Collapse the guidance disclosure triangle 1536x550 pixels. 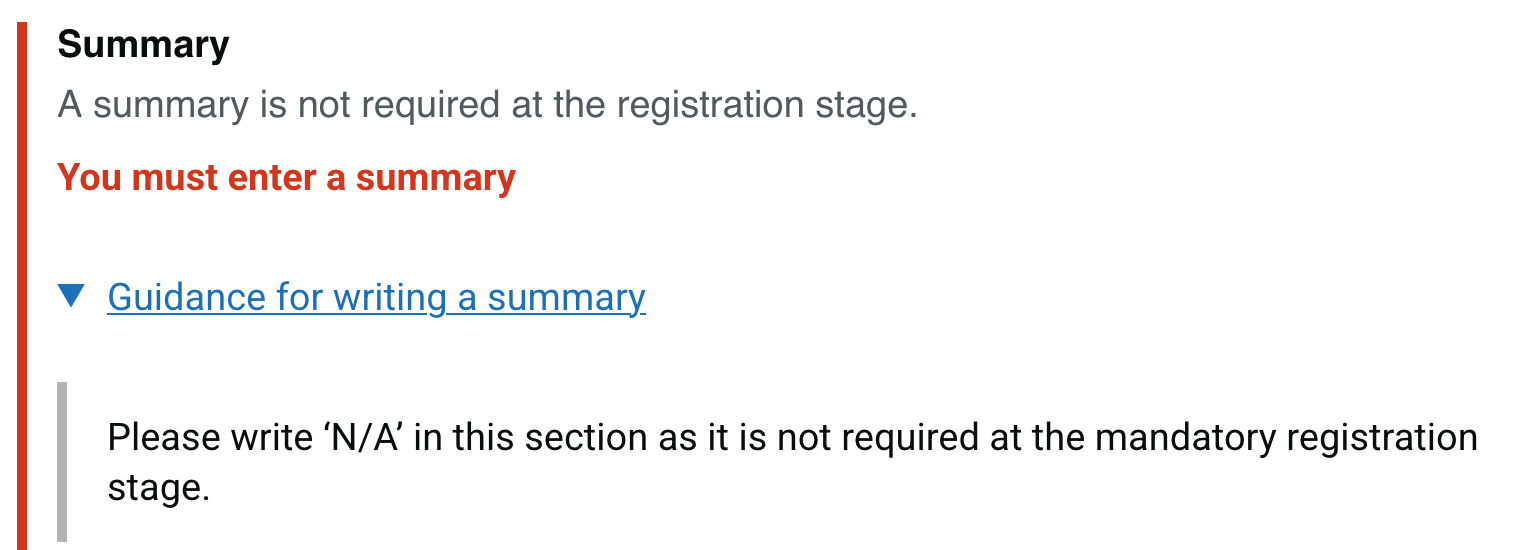click(x=71, y=297)
